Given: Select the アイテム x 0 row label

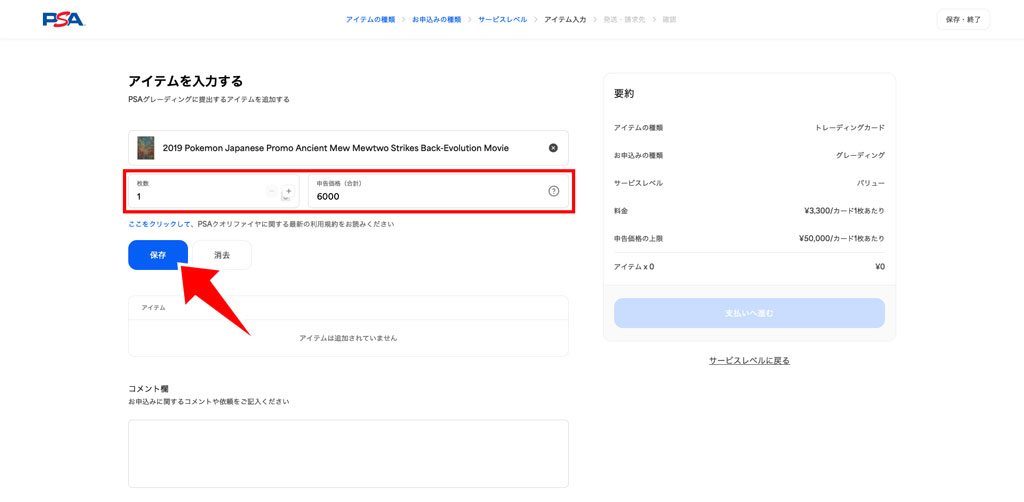Looking at the screenshot, I should (634, 266).
